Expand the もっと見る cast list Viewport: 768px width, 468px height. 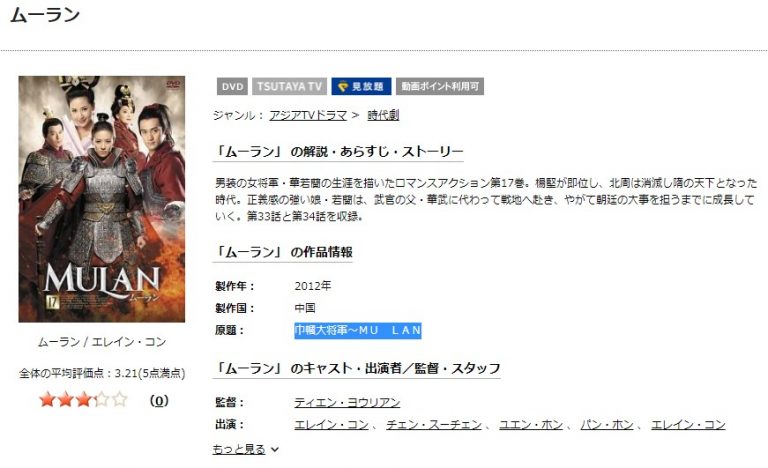click(x=239, y=449)
